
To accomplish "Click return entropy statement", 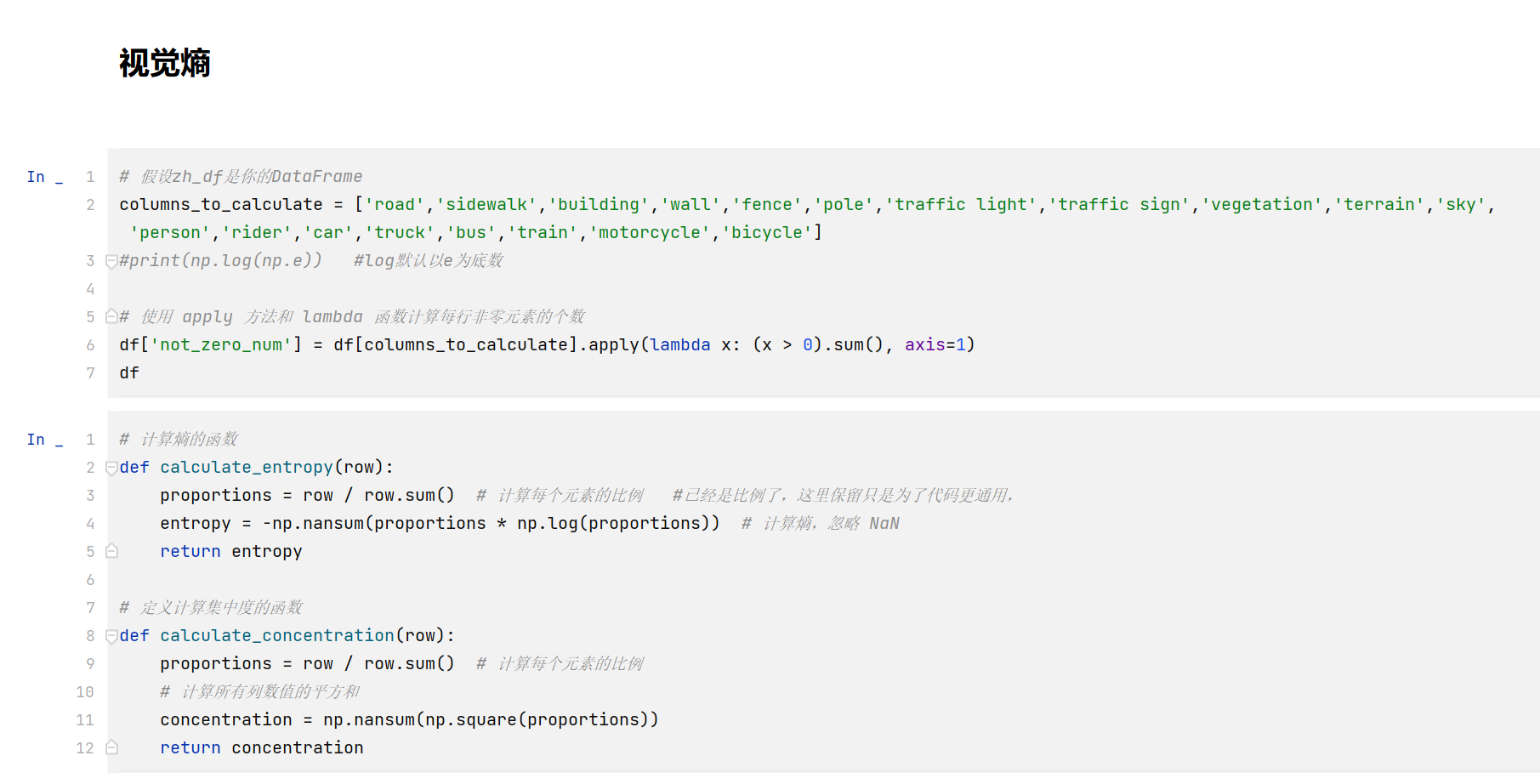I will point(231,552).
